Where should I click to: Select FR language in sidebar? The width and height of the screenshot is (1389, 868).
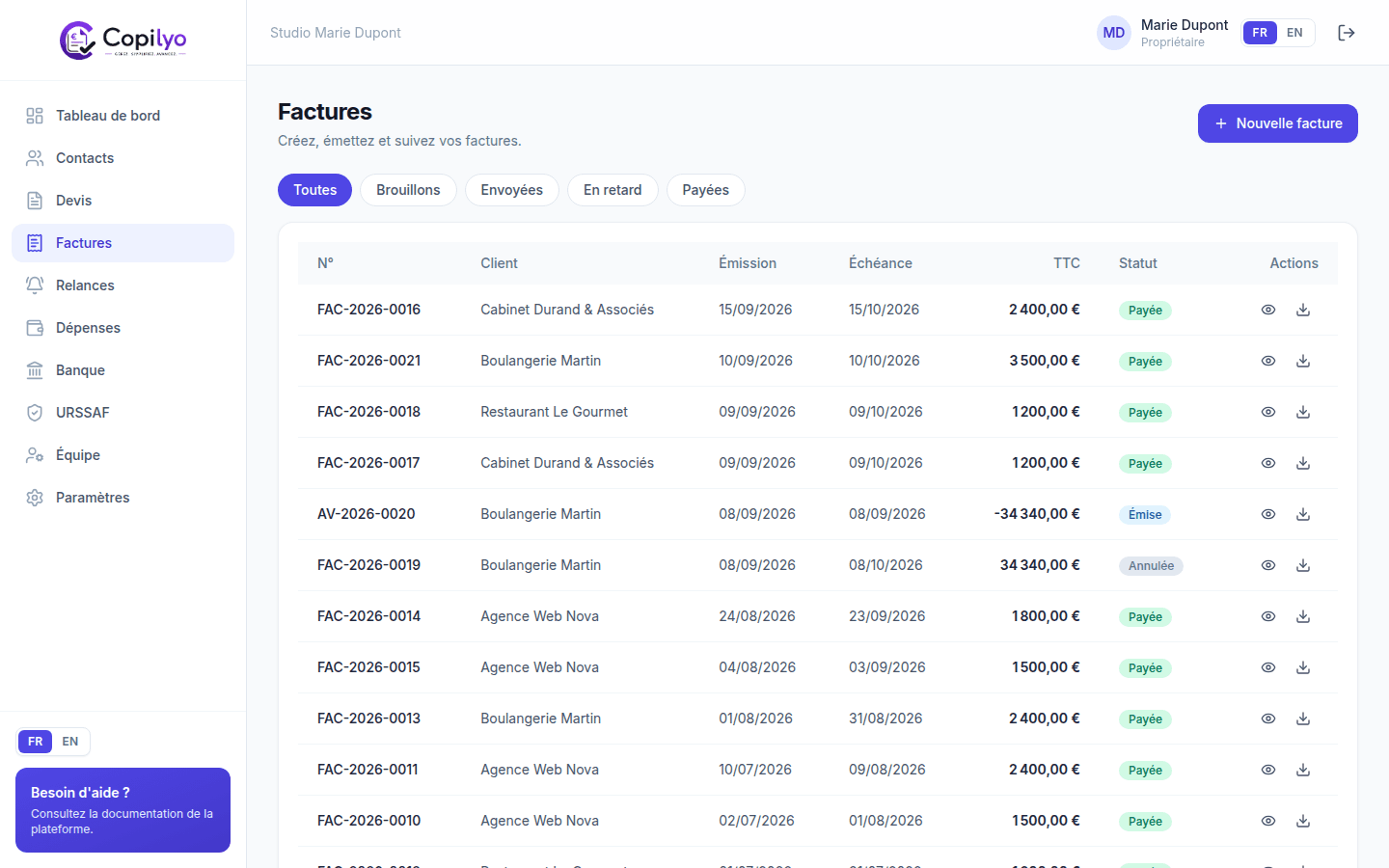[x=36, y=742]
